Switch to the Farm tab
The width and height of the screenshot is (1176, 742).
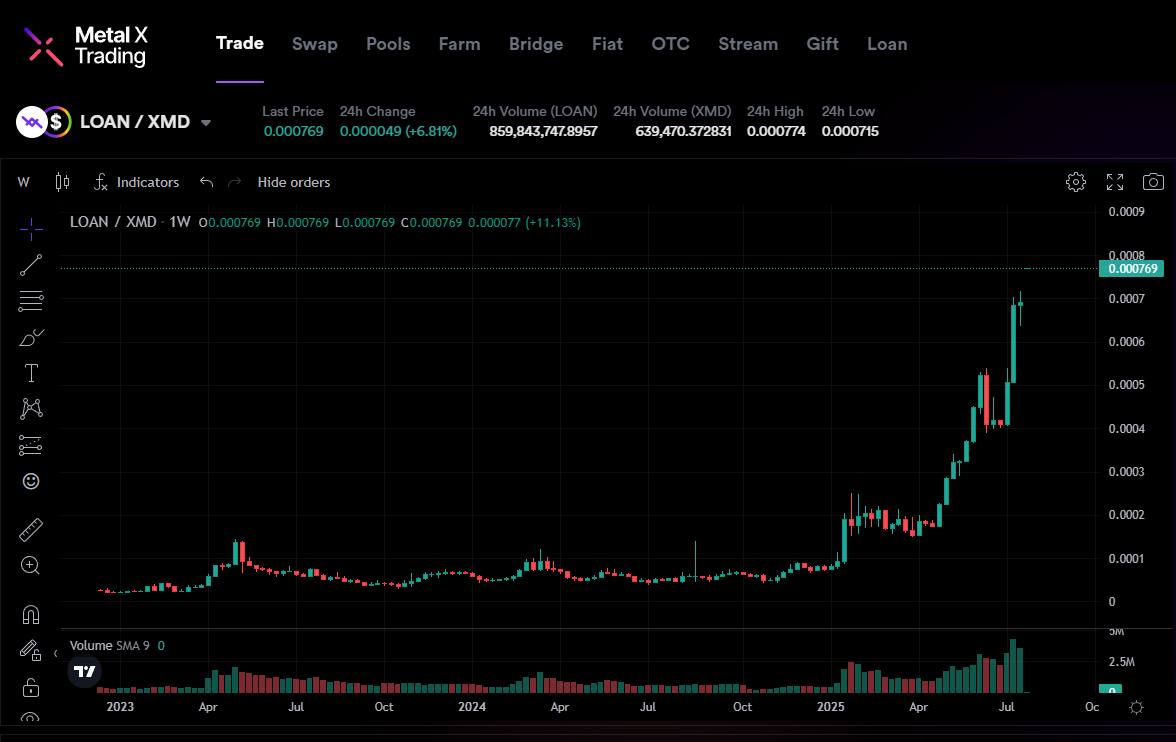[x=459, y=44]
